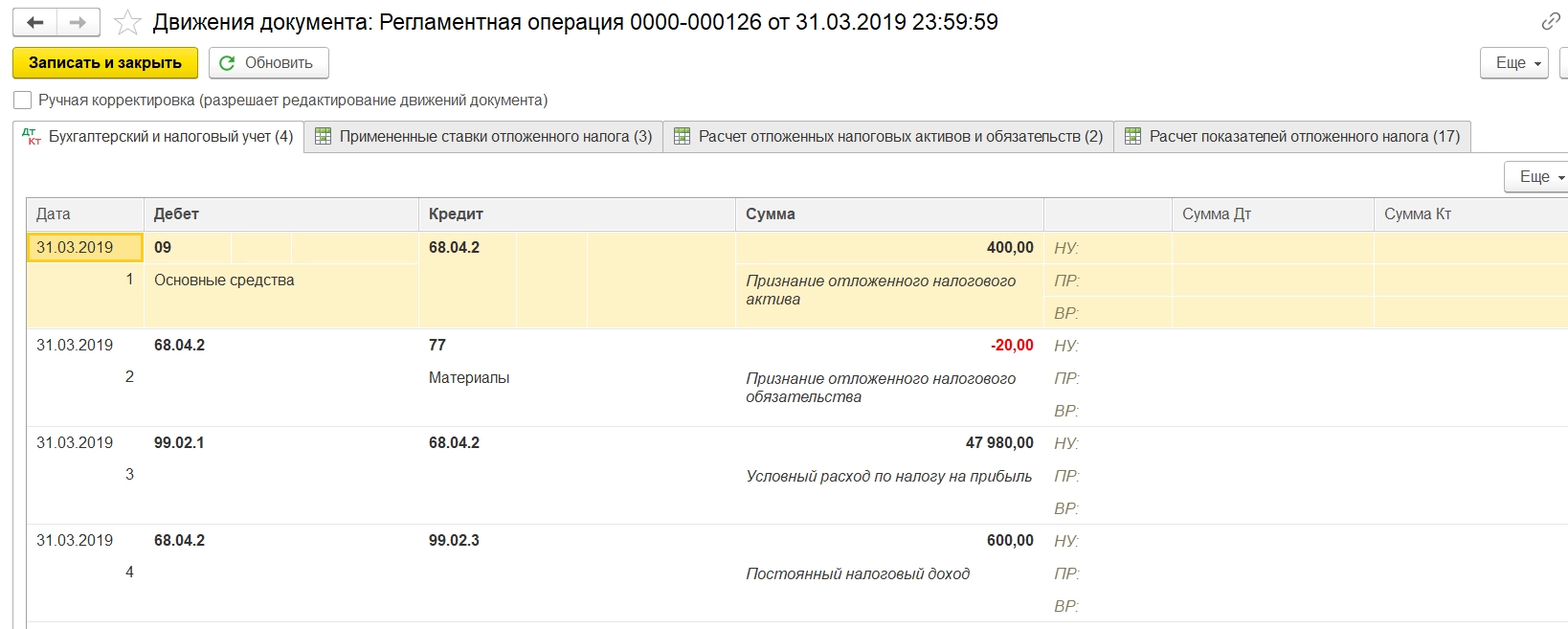Click table icon of Расчет отложенных налоговых tab
The height and width of the screenshot is (629, 1568).
click(682, 137)
